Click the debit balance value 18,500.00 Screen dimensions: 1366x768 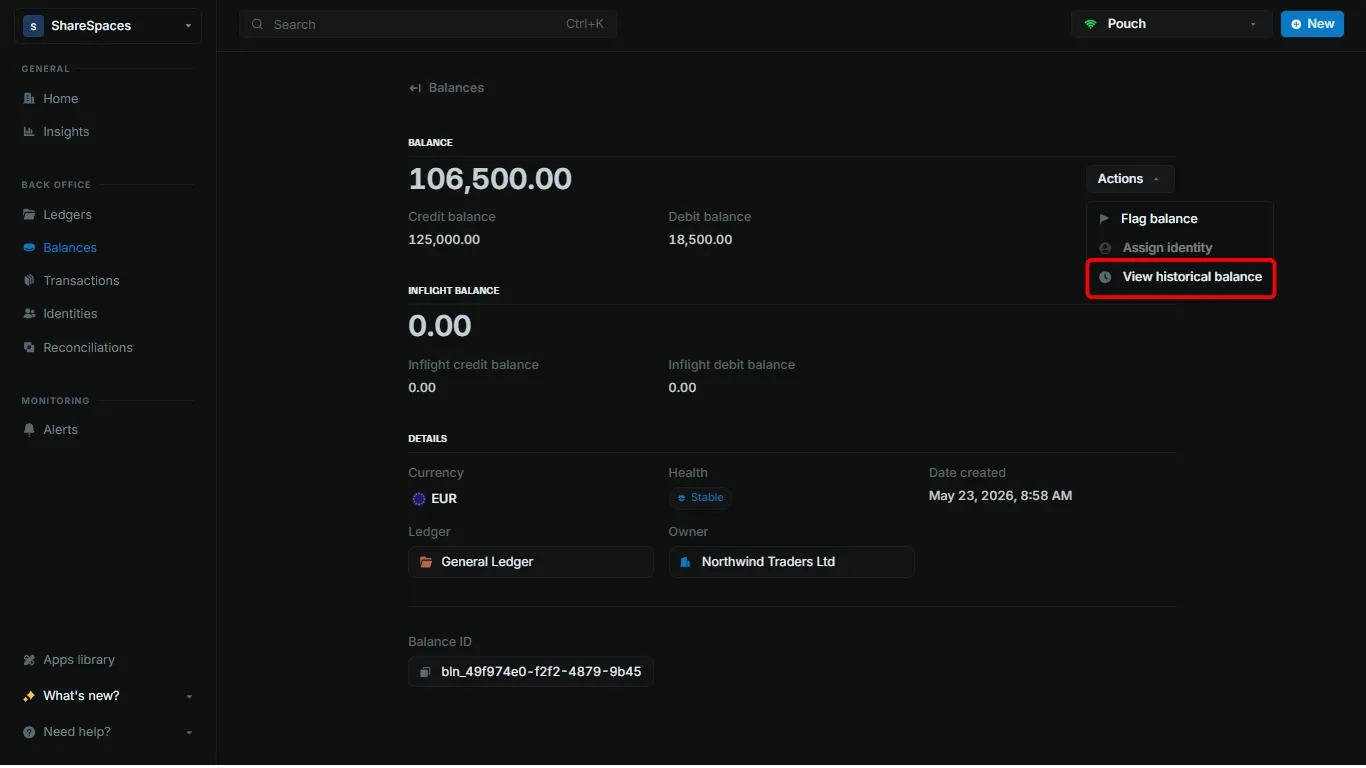[700, 240]
